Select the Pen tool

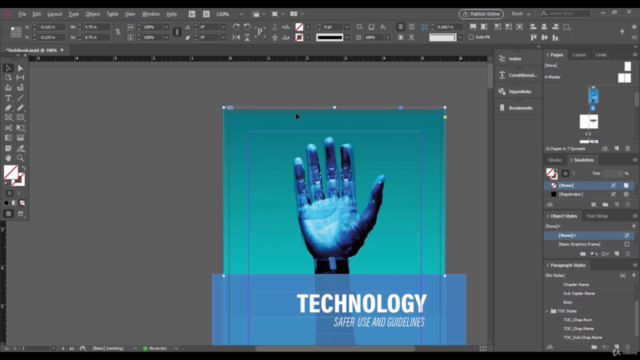8,108
